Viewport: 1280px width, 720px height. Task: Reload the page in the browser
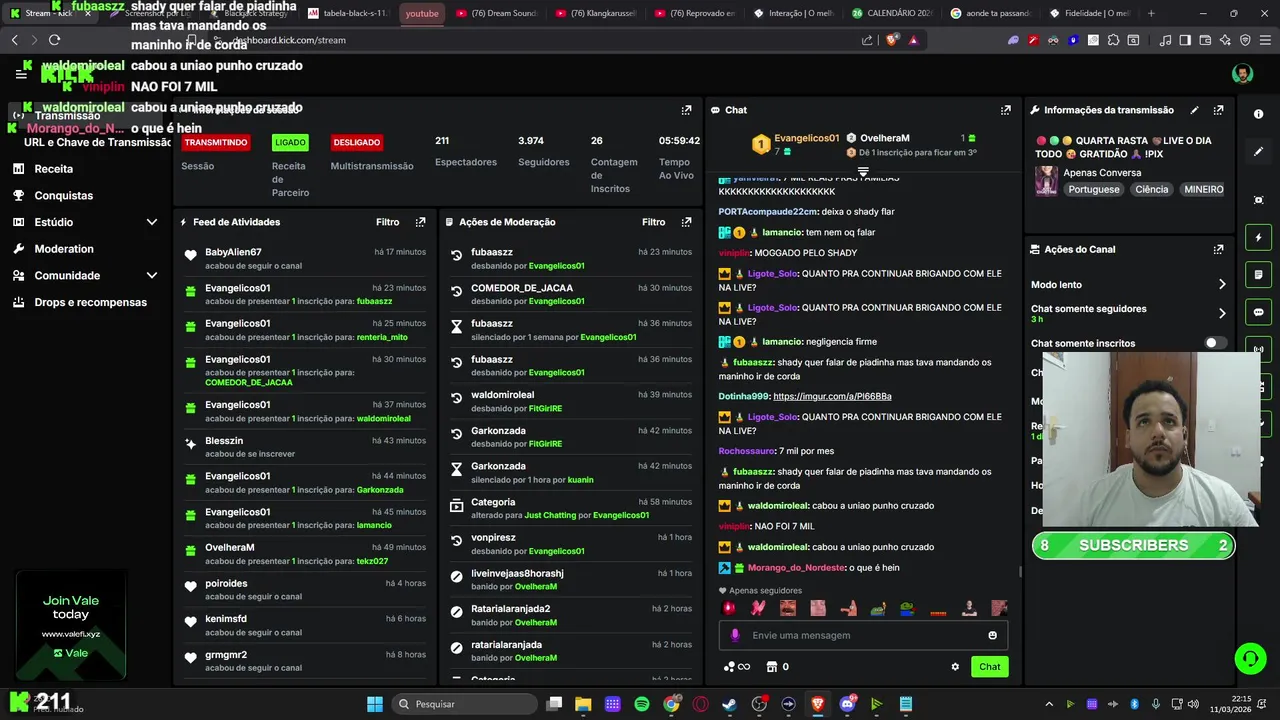[54, 40]
